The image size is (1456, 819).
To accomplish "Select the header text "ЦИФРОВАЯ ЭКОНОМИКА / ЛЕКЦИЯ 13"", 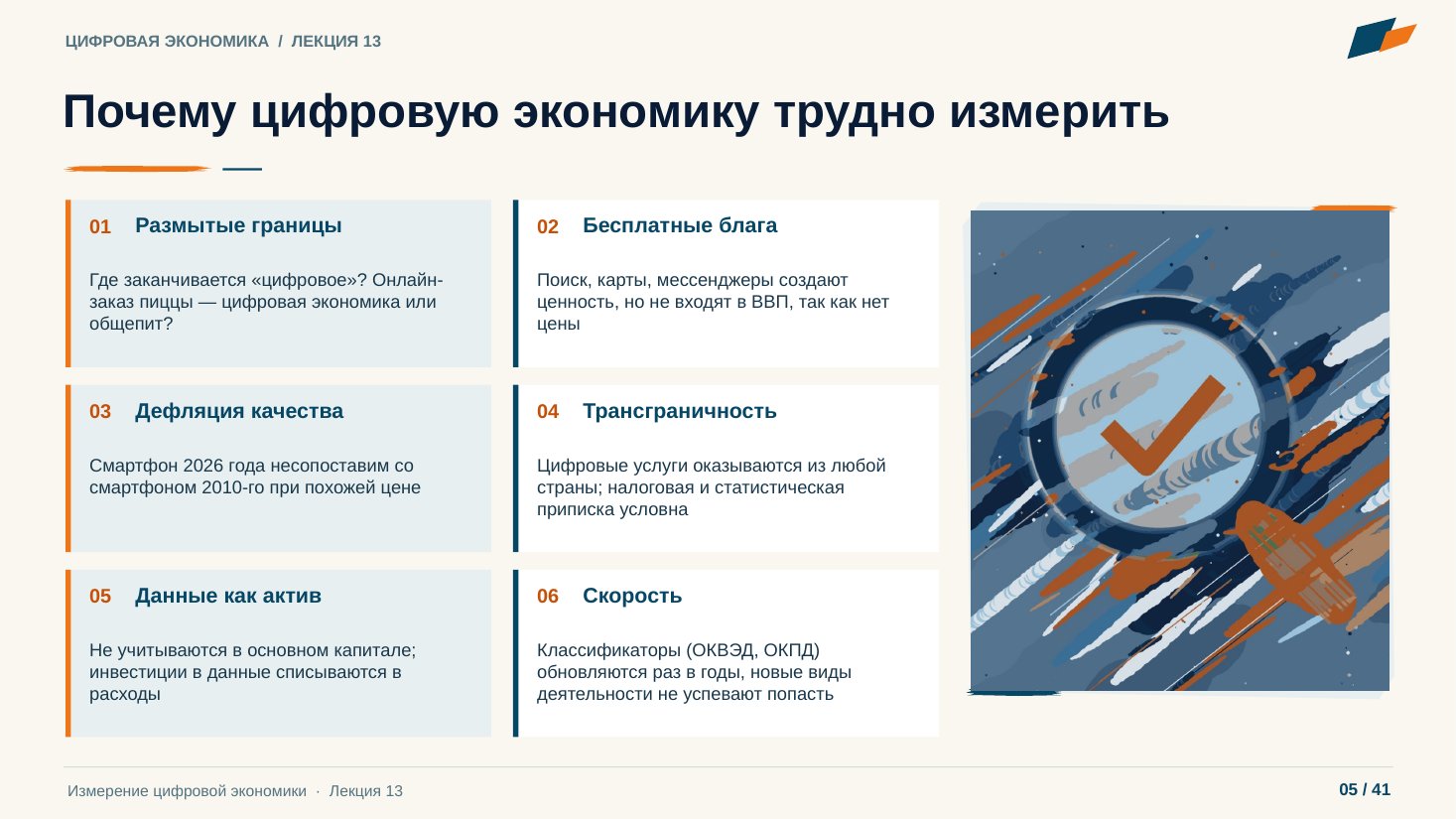I will coord(223,42).
